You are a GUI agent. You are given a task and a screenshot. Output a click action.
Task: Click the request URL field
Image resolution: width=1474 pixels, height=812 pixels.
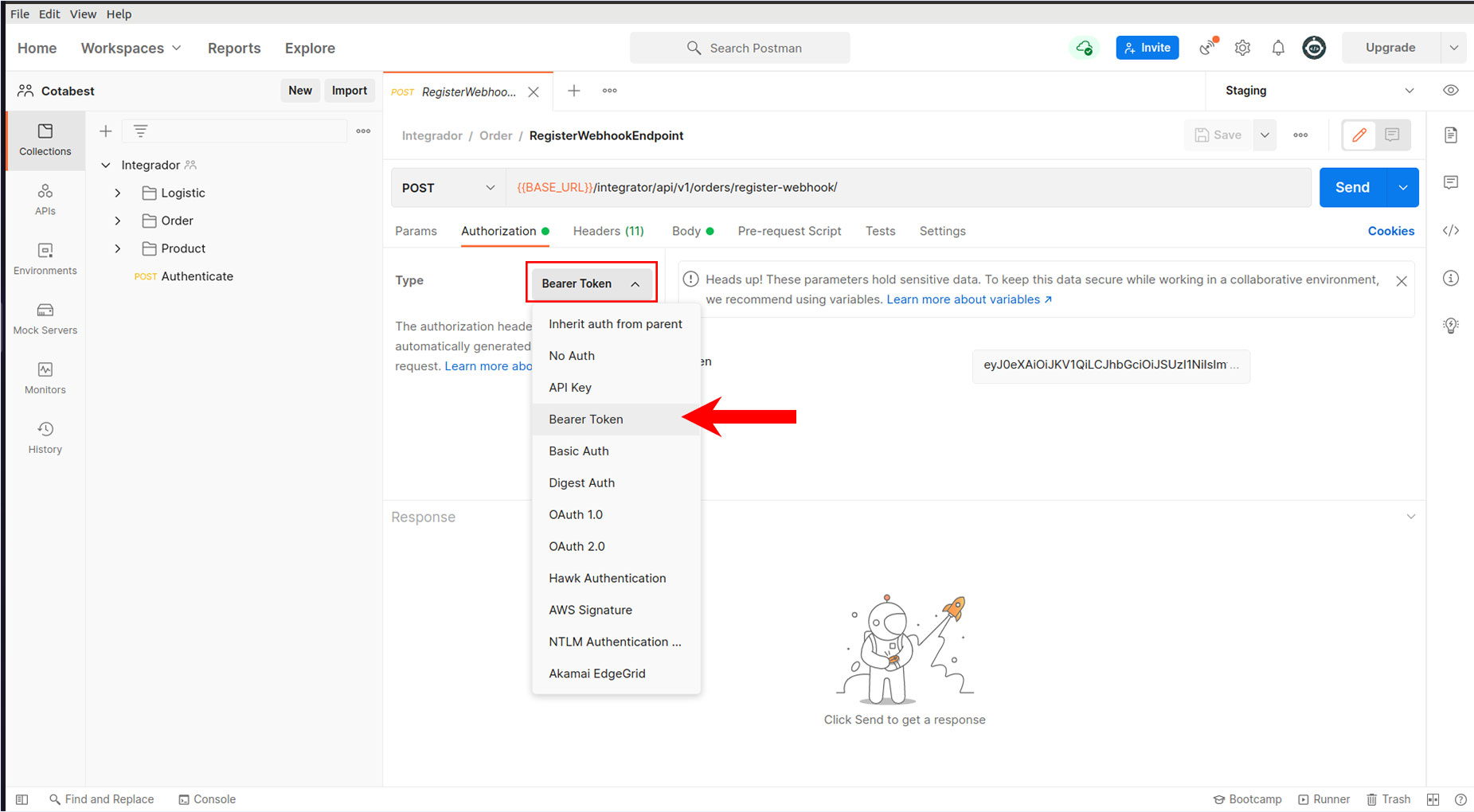(x=909, y=188)
